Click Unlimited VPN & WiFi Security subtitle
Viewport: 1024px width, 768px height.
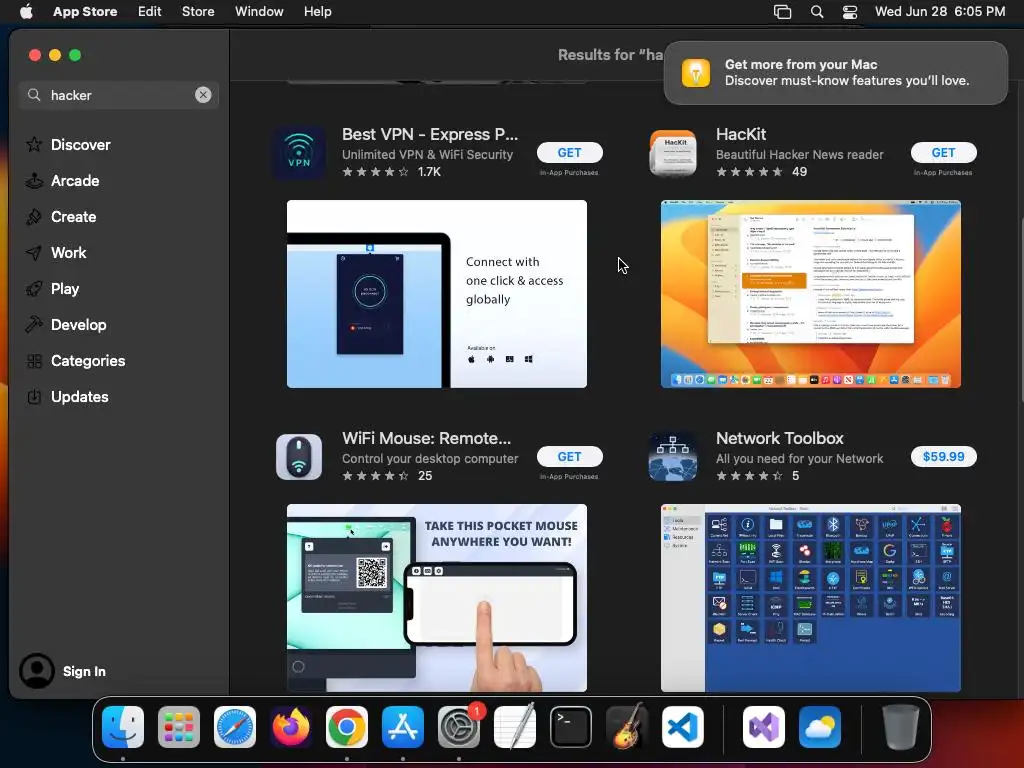(x=427, y=155)
